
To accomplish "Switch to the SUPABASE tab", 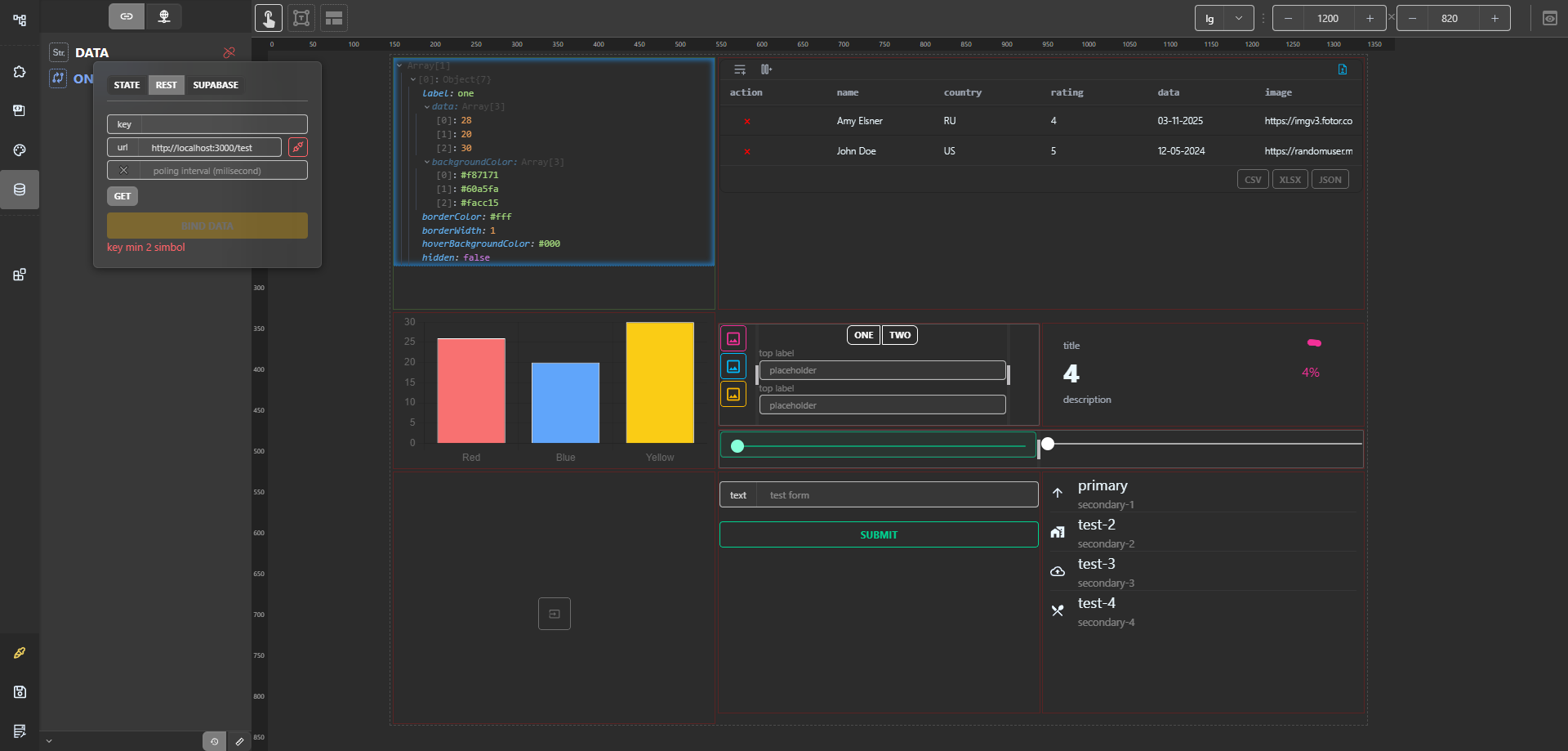I will tap(215, 84).
